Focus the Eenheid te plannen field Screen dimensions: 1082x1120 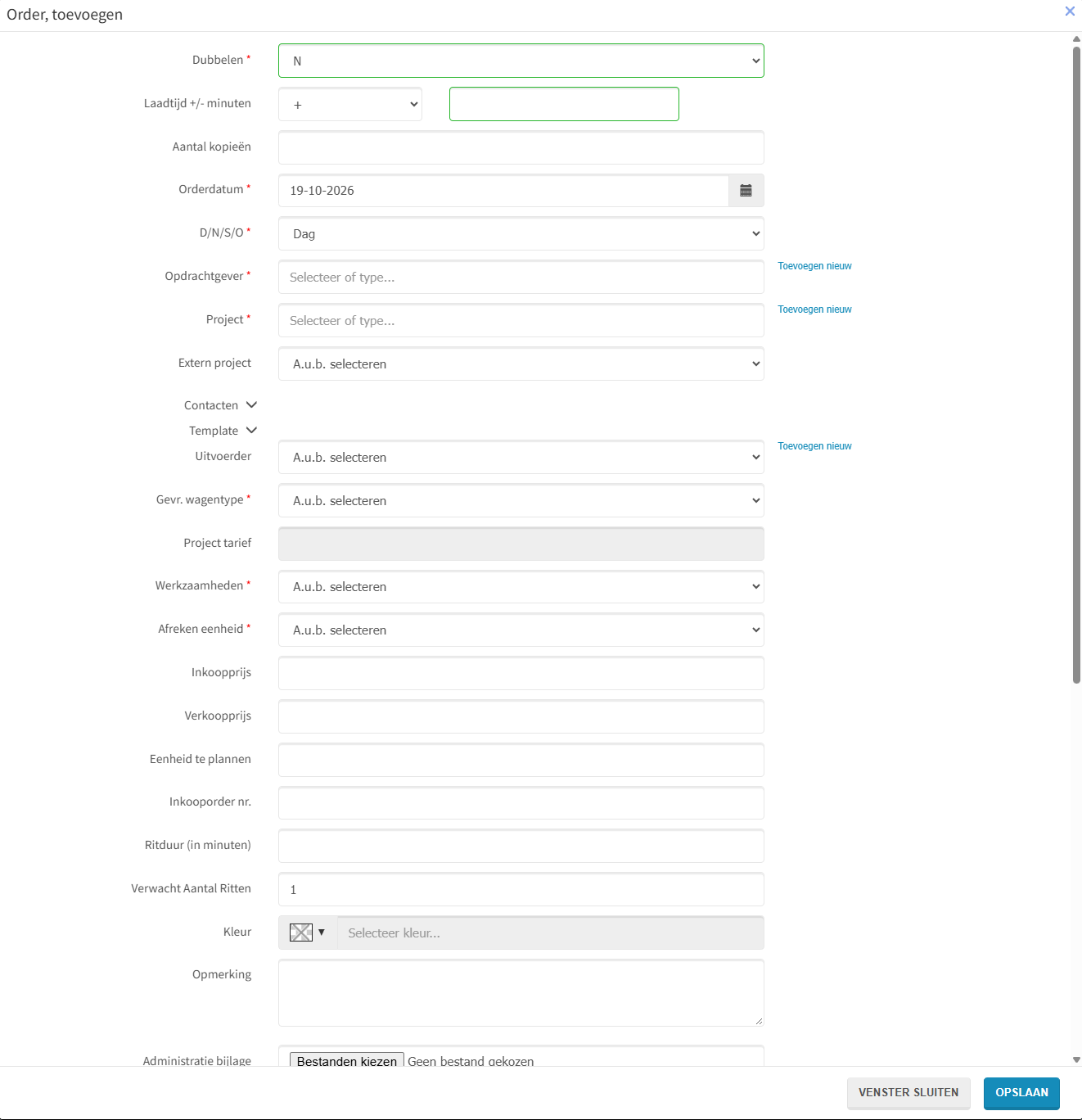point(521,760)
